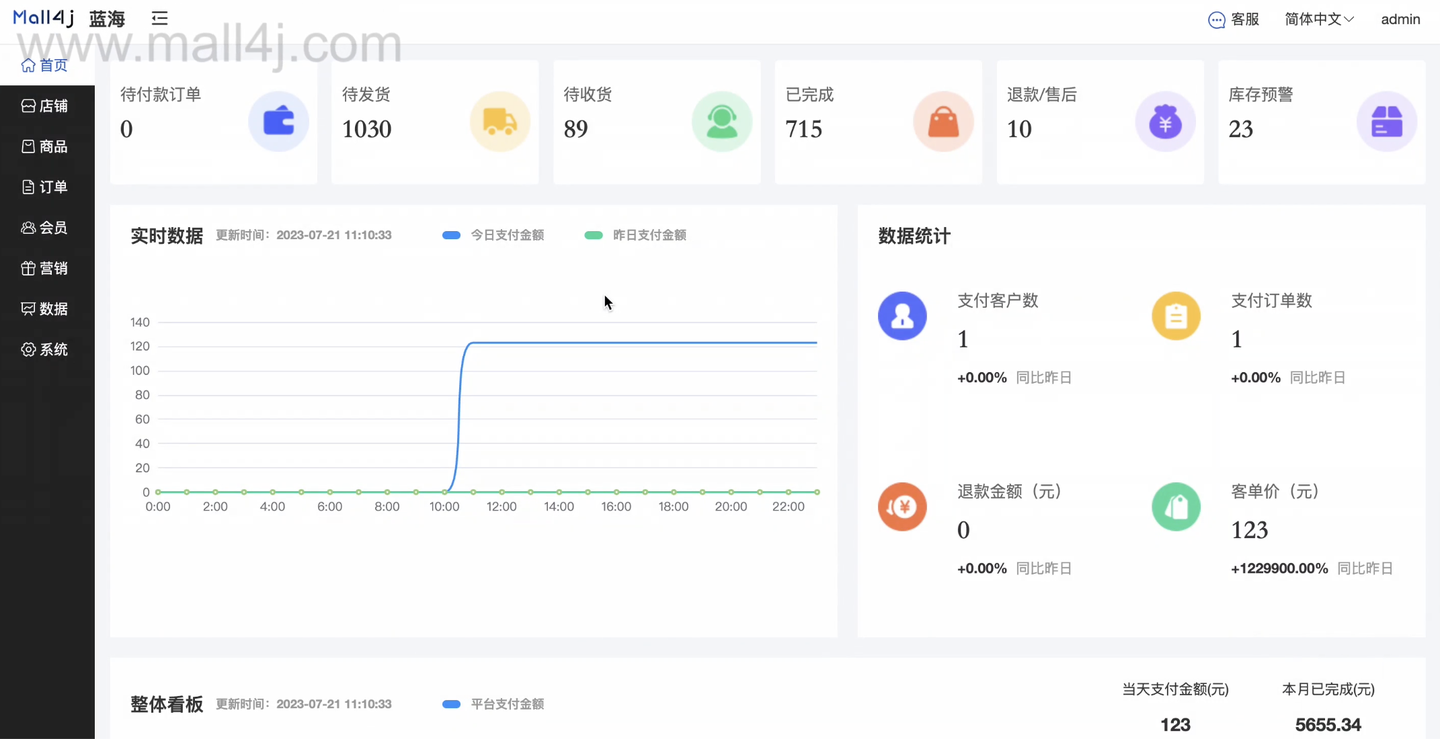Click the truck icon on 待发货 card
Viewport: 1440px width, 739px height.
[x=500, y=121]
